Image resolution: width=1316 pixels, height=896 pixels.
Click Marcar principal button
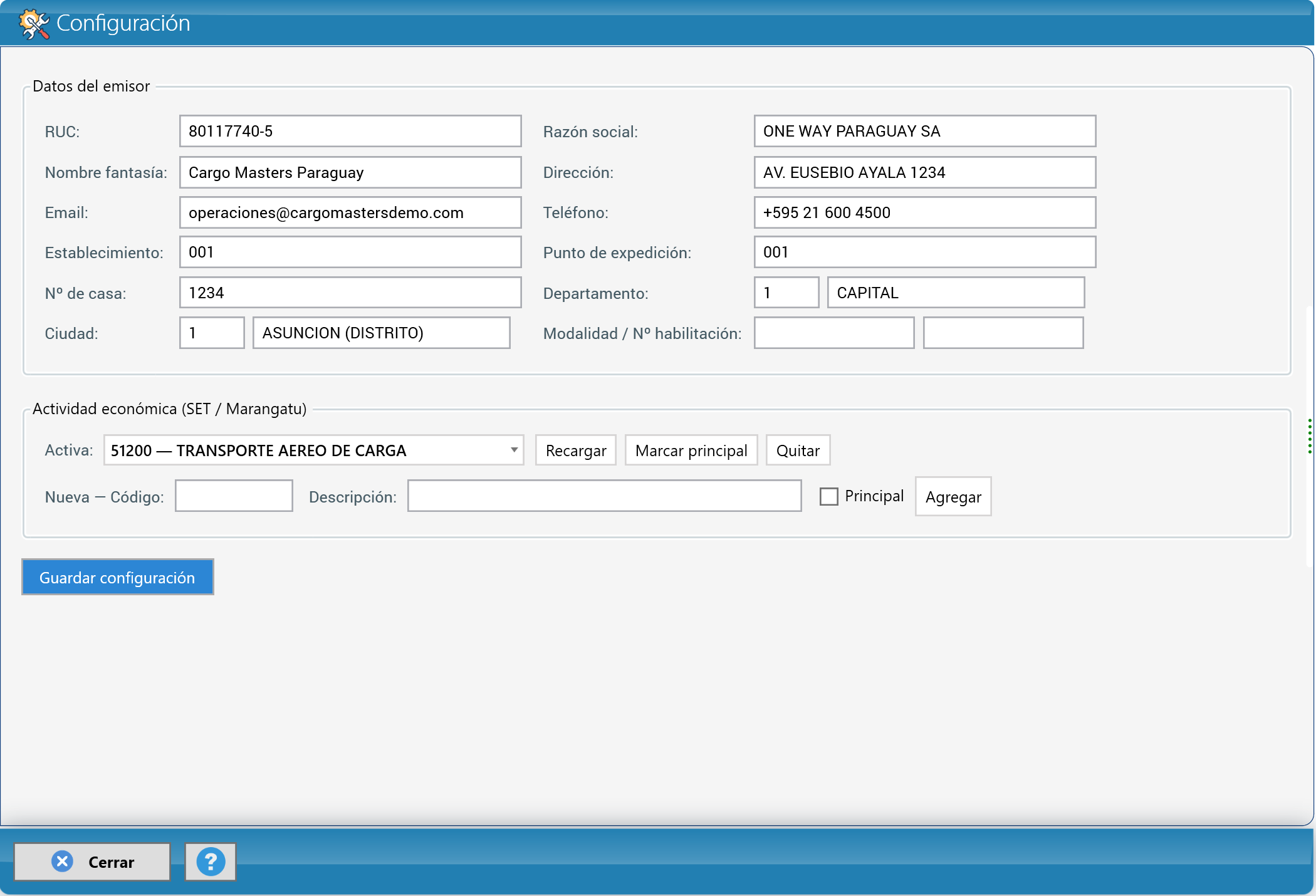(x=691, y=451)
